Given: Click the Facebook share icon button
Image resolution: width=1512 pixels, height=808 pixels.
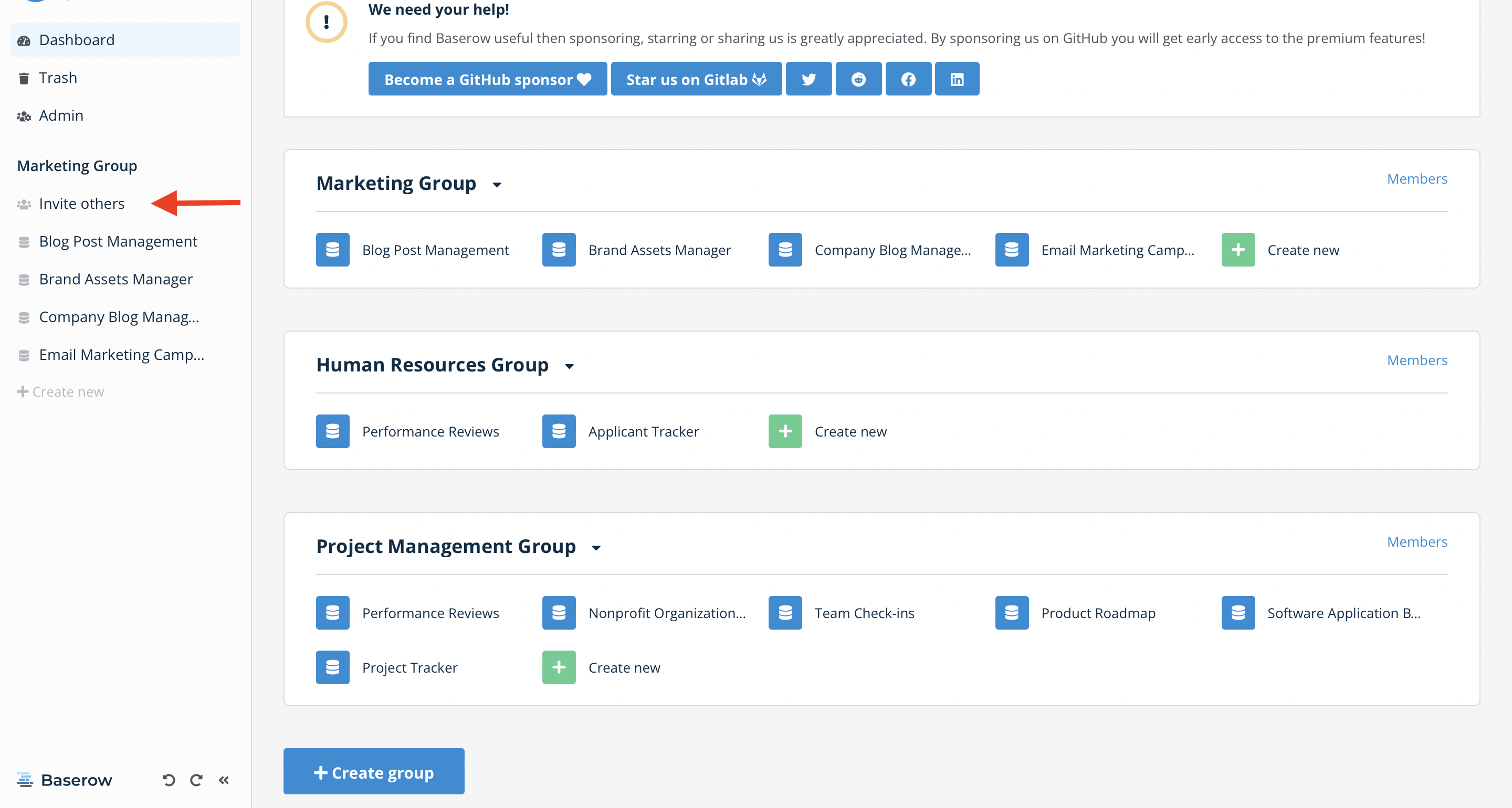Looking at the screenshot, I should point(908,79).
